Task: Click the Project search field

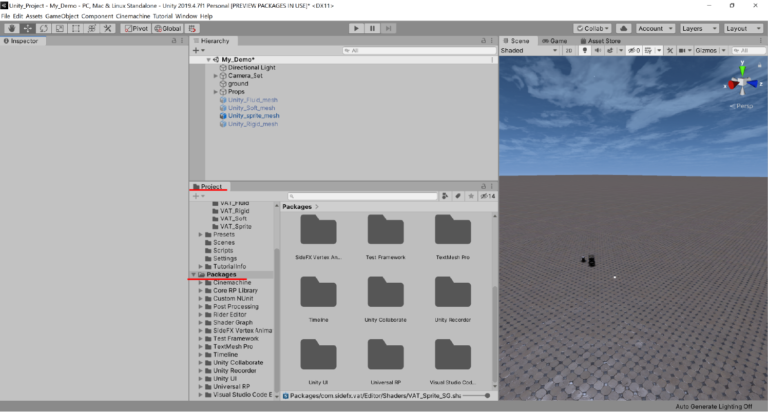Action: click(362, 196)
